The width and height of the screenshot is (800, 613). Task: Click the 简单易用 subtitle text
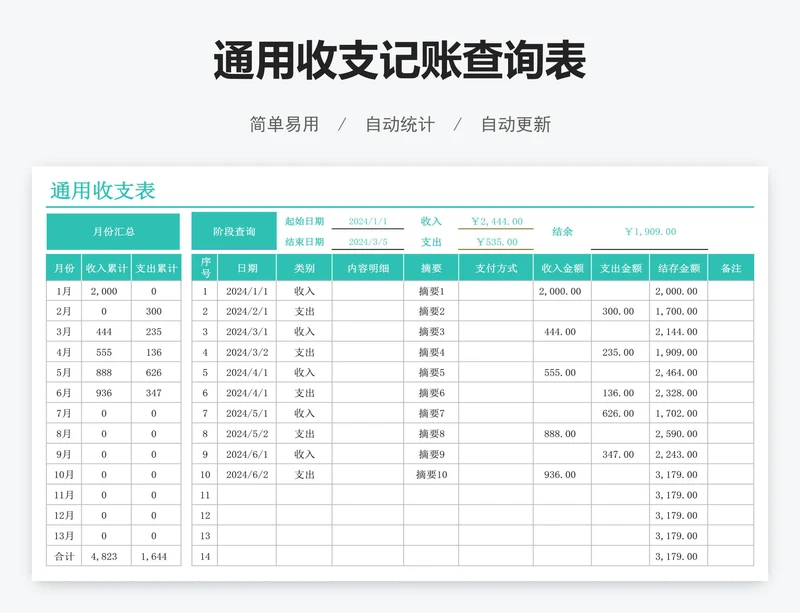click(x=284, y=125)
